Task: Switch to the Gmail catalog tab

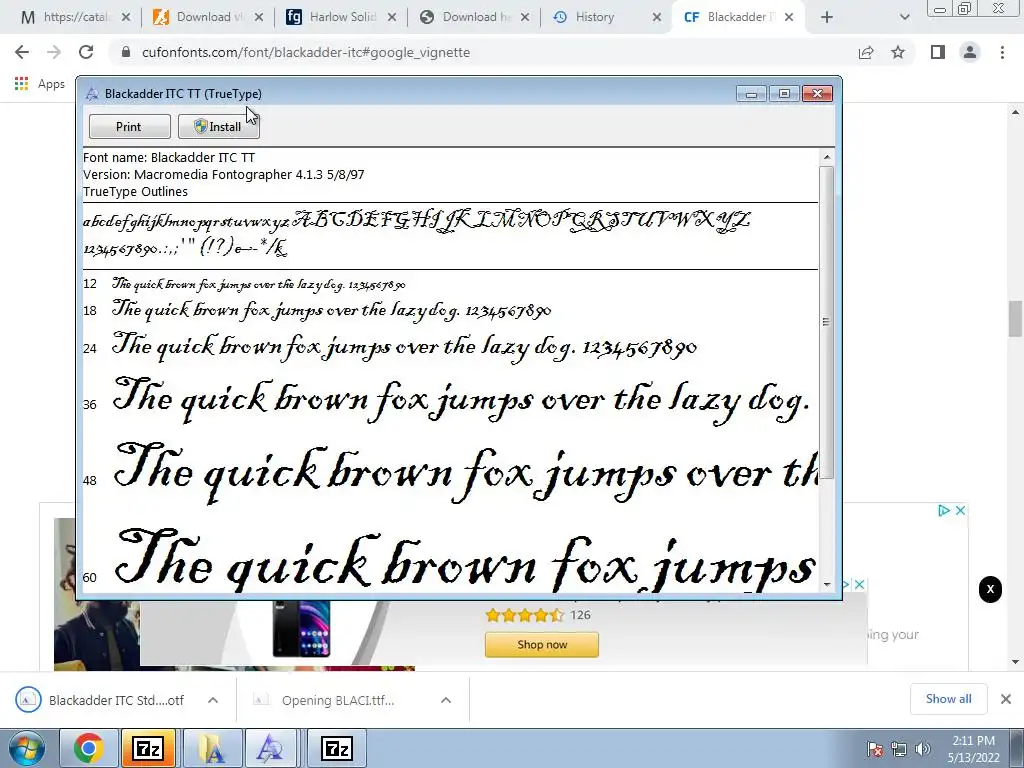Action: [x=75, y=17]
